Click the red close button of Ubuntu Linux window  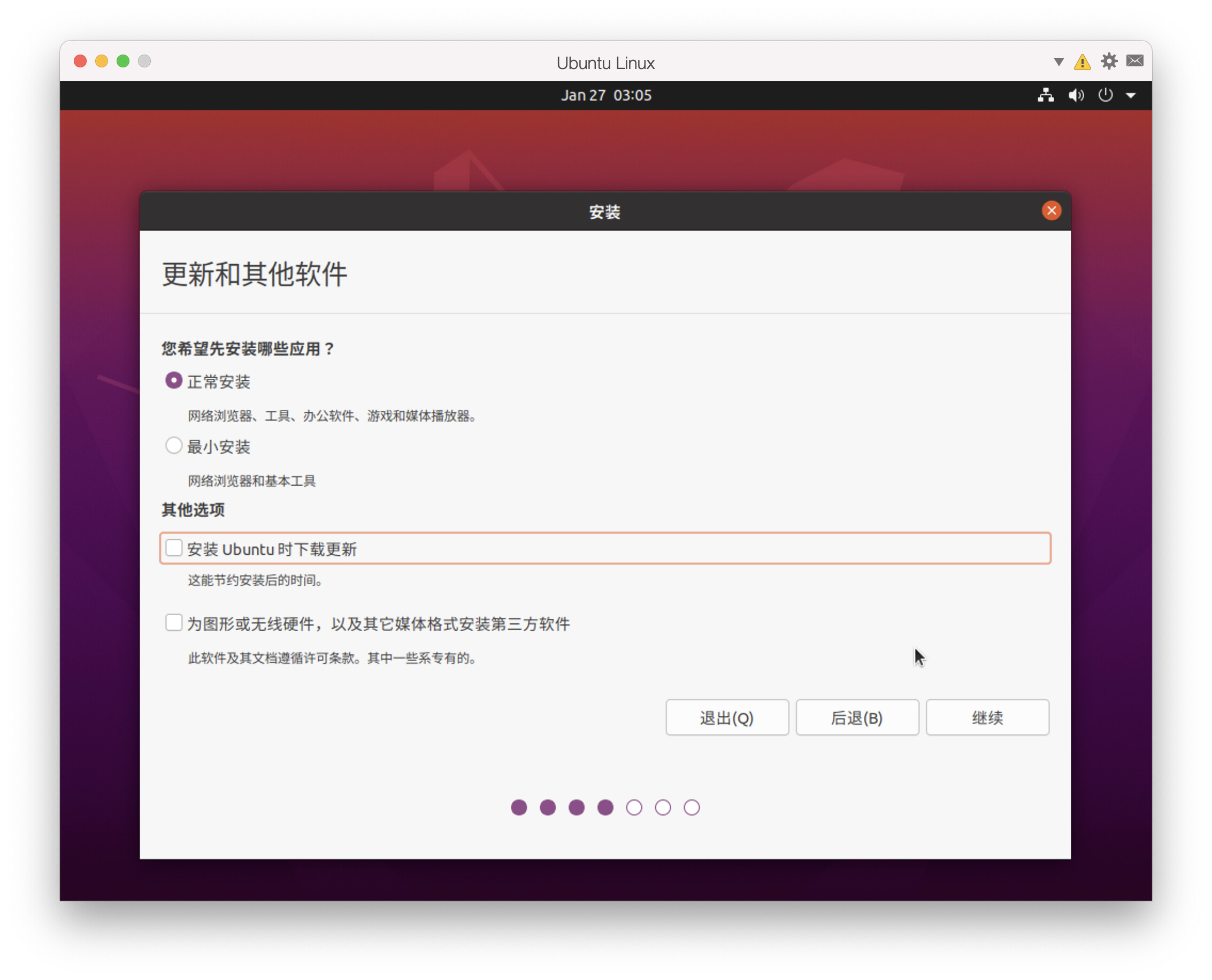[x=80, y=61]
